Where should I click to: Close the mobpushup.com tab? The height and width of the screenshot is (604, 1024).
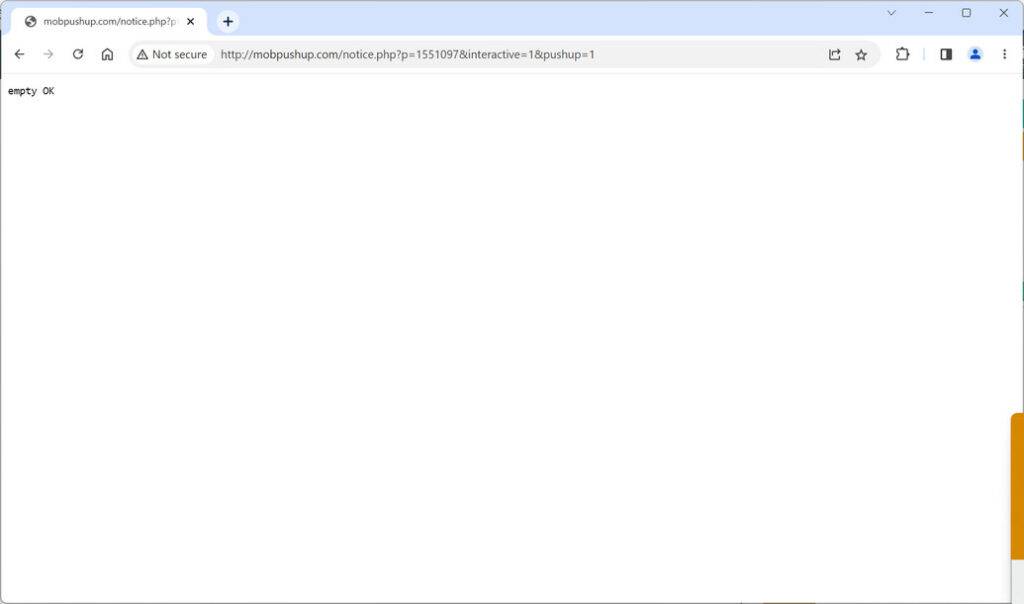coord(190,21)
